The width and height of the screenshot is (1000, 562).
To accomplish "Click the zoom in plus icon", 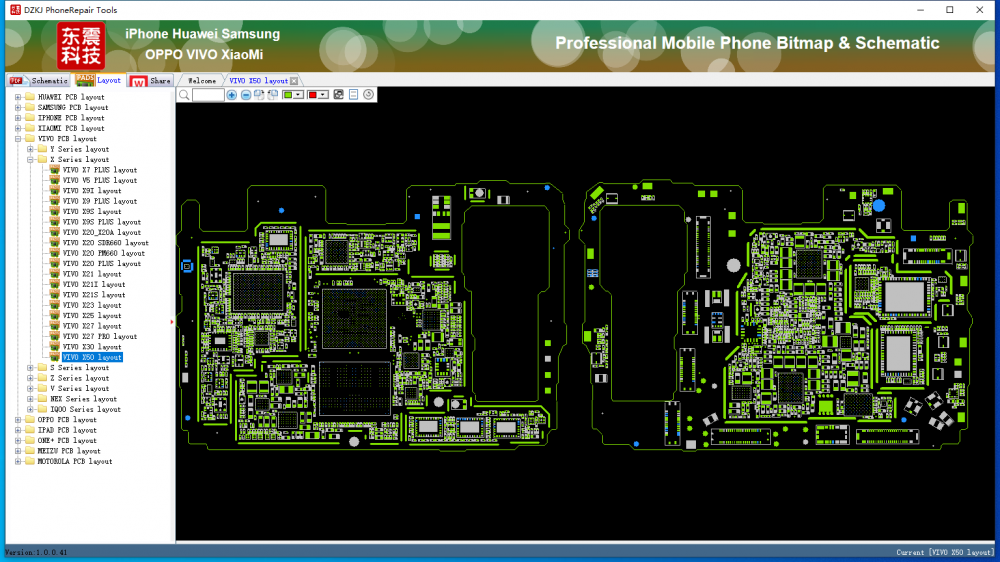I will 232,95.
